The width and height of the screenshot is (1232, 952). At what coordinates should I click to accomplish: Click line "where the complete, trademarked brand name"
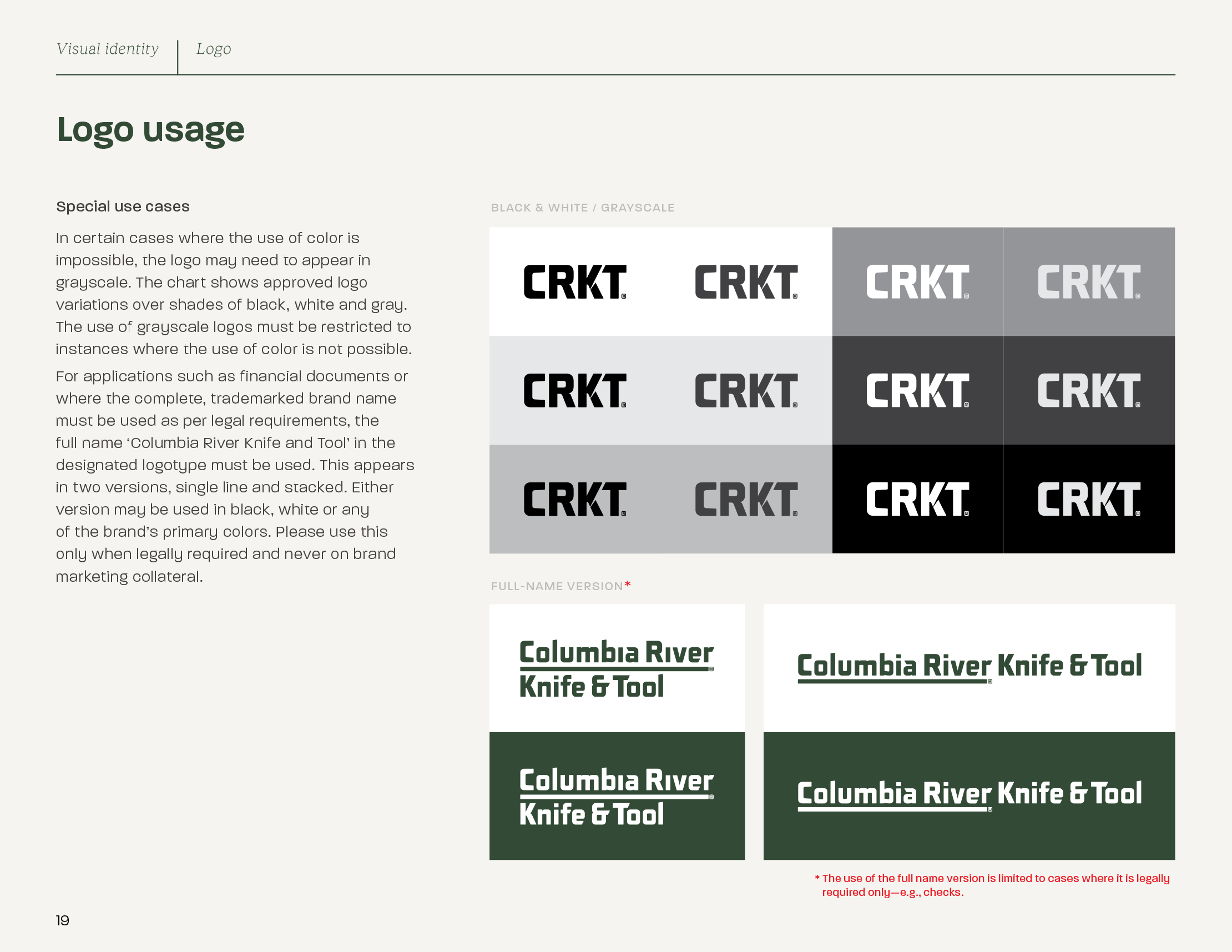point(226,399)
